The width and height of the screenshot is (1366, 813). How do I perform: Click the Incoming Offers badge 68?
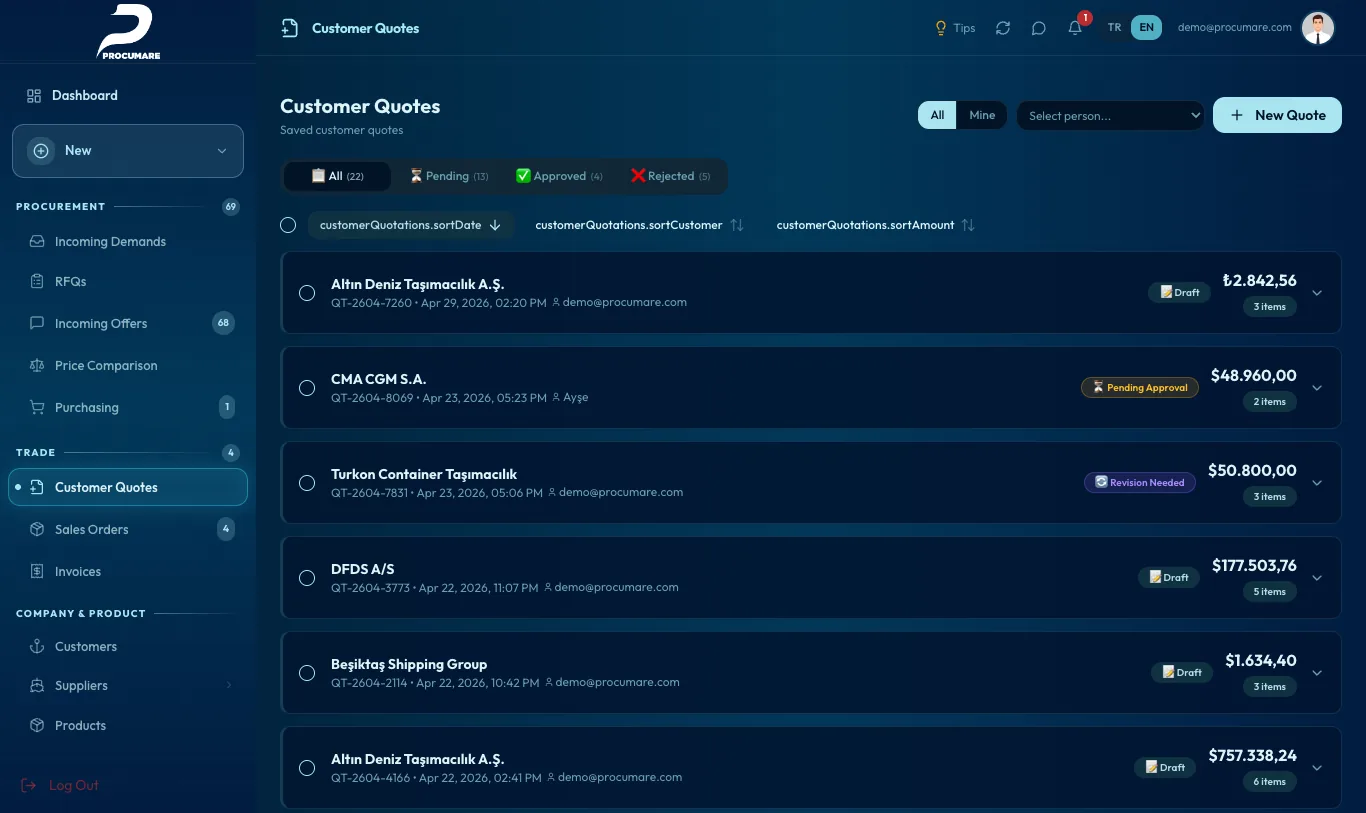point(223,323)
